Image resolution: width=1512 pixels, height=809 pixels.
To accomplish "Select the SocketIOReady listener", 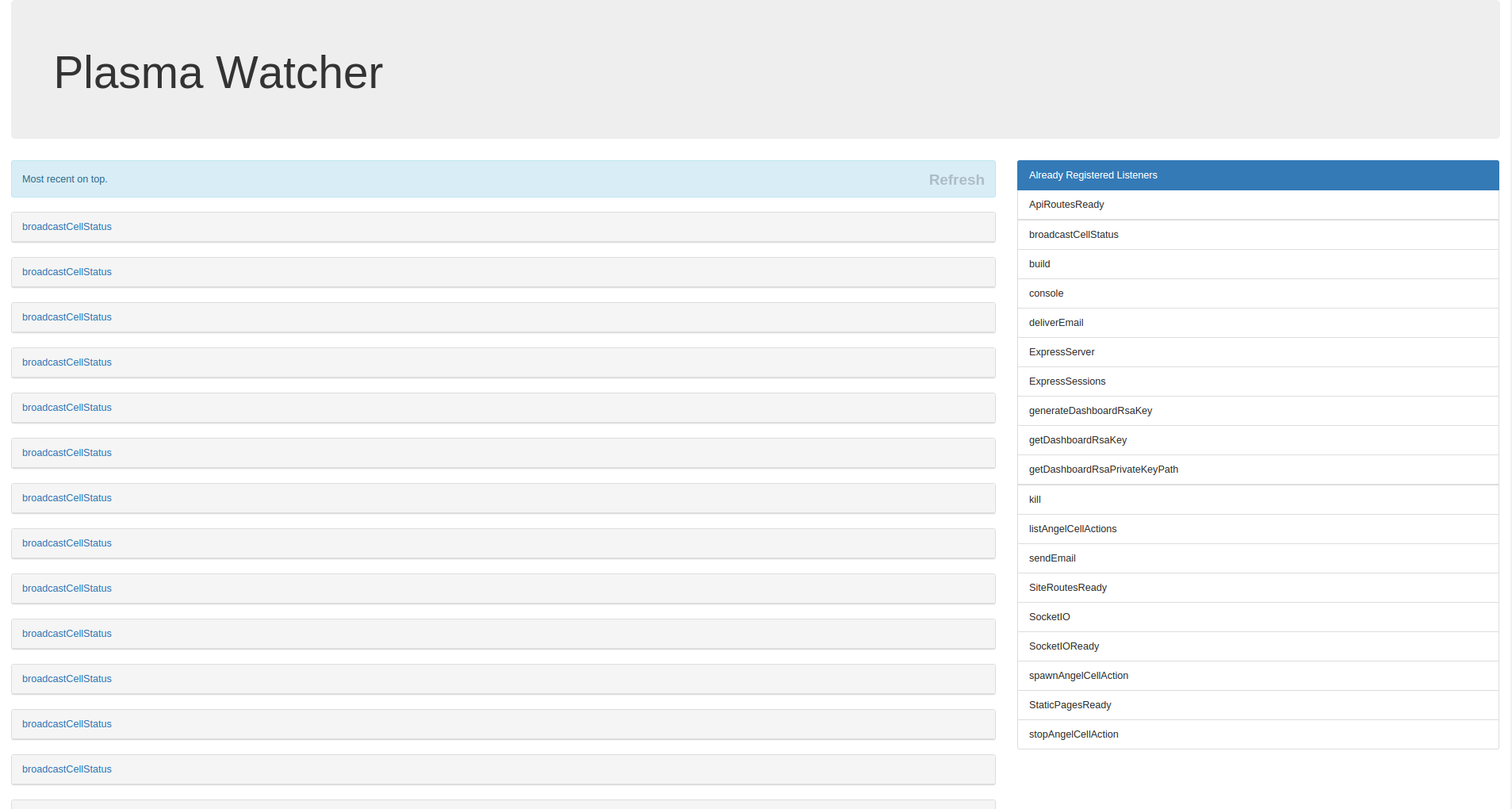I will (x=1063, y=646).
